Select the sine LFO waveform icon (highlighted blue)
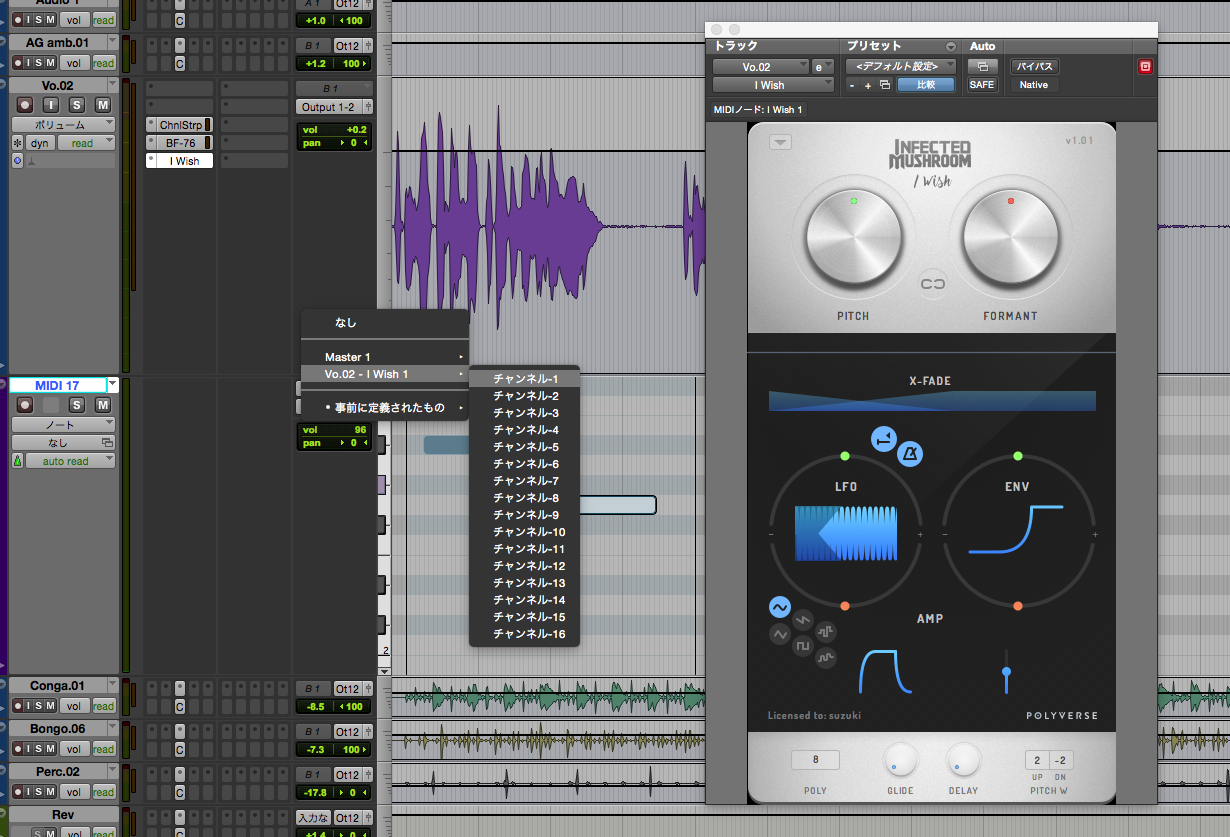The image size is (1230, 837). 780,606
